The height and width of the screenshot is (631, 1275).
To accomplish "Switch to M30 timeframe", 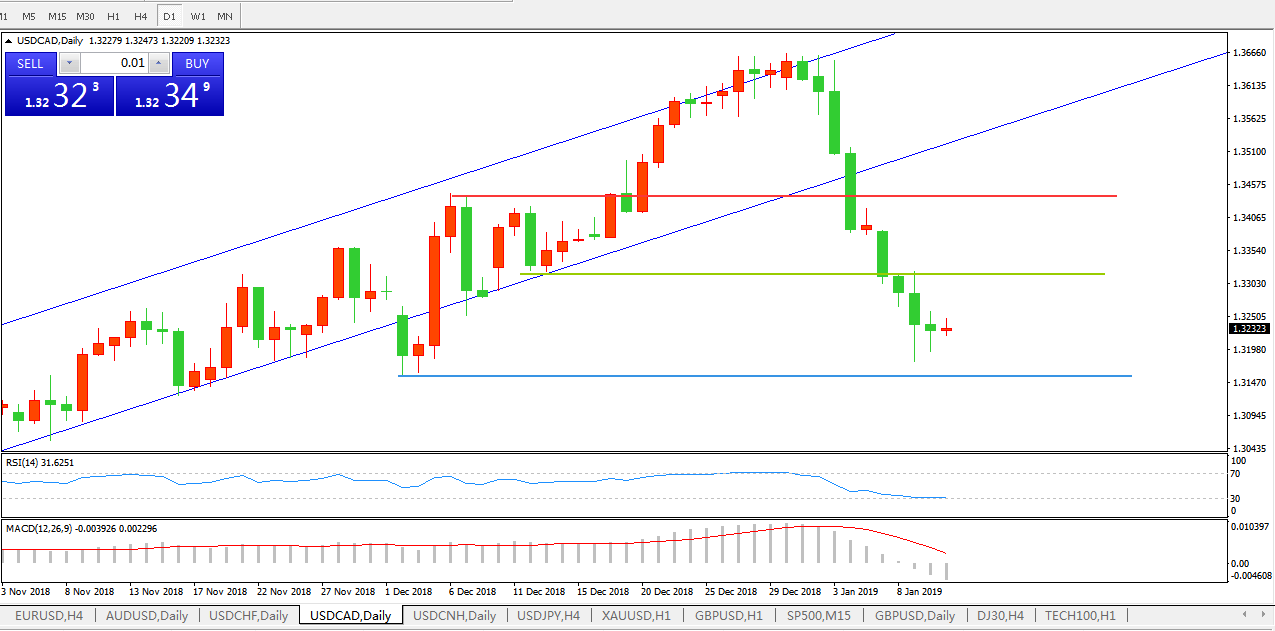I will [85, 16].
